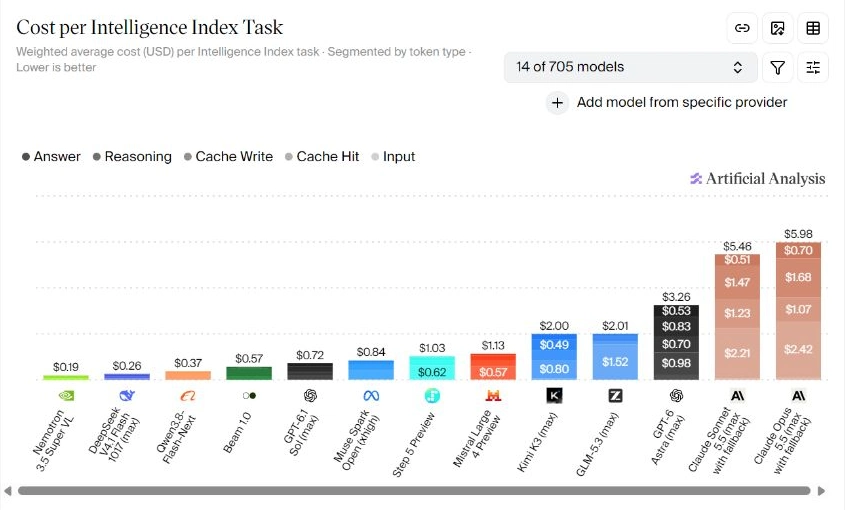845x510 pixels.
Task: Click the $0.80 segment of Kimi K3
Action: (554, 370)
